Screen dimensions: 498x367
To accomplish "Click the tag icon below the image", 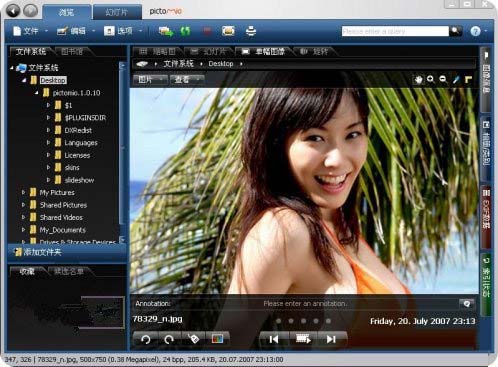I will [x=193, y=339].
